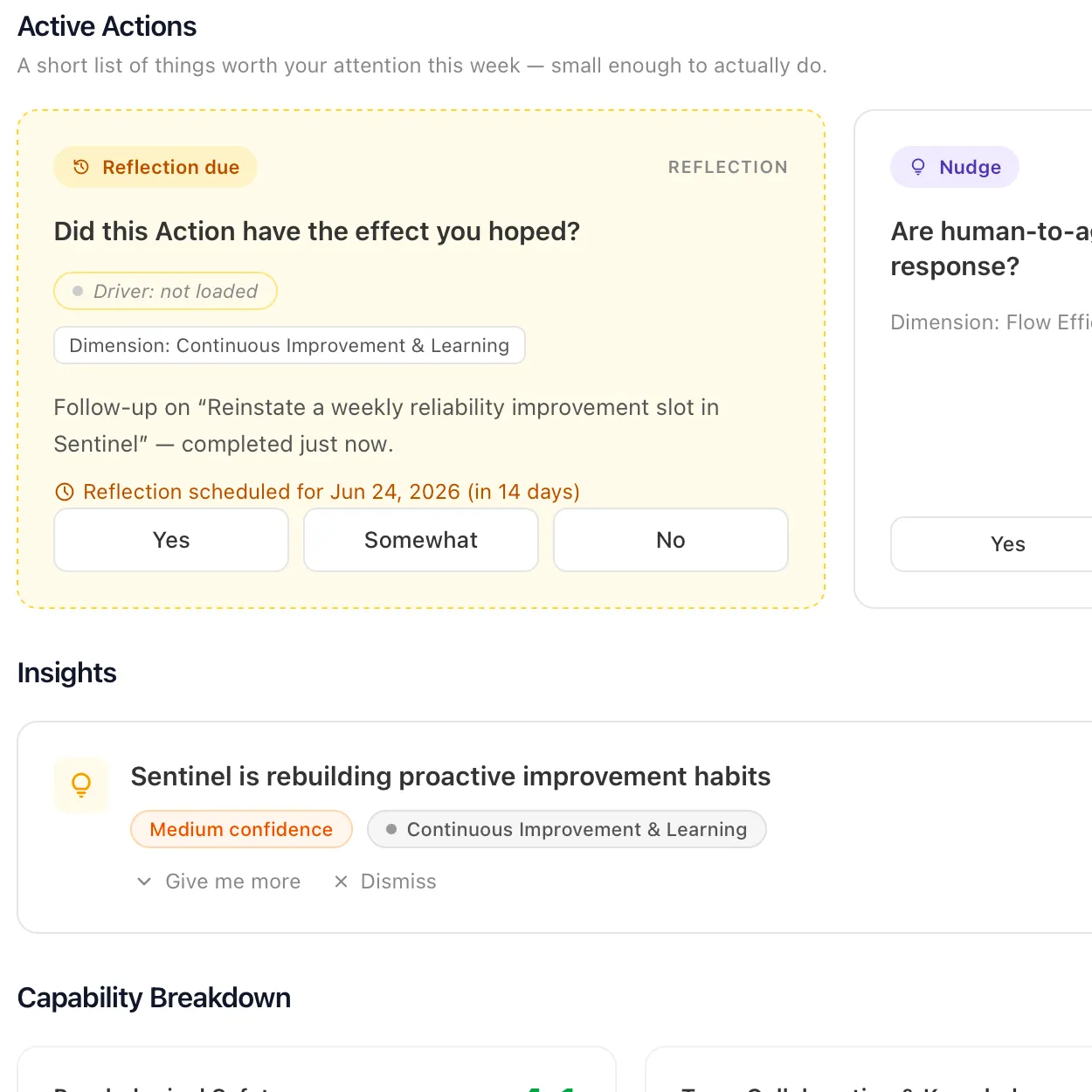
Task: Click the Nudge badge
Action: point(955,167)
